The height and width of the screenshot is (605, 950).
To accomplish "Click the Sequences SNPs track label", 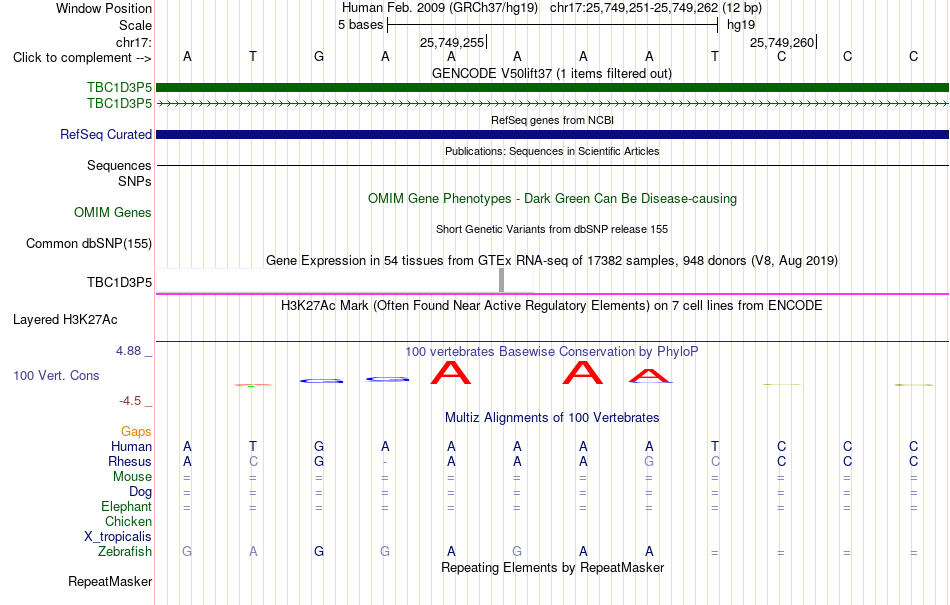I will tap(119, 173).
